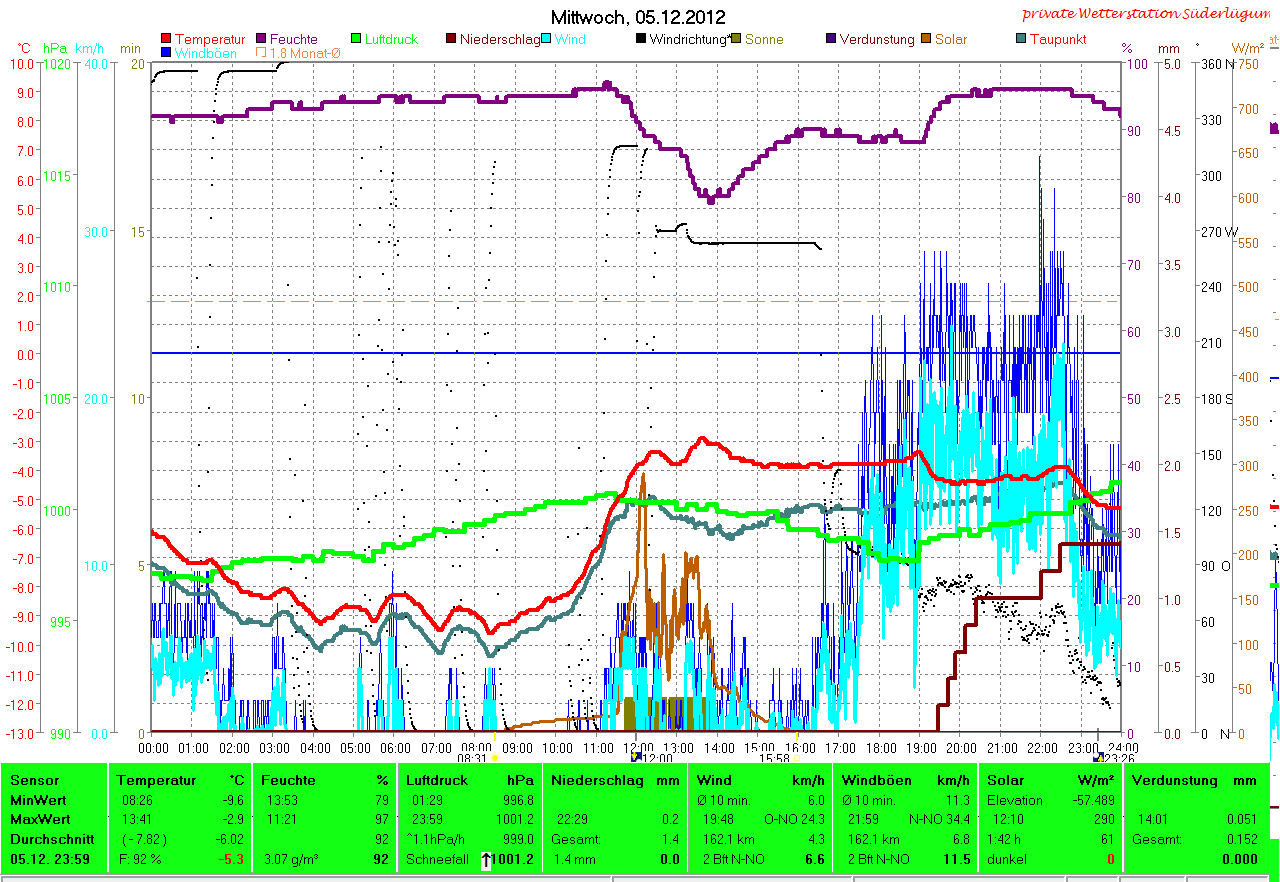
Task: Click the orange Solar legend swatch
Action: pyautogui.click(x=926, y=39)
